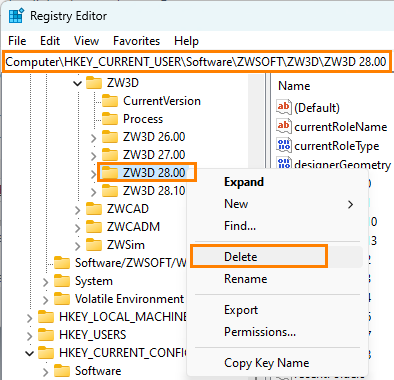Select the (Default) value entry
Image resolution: width=394 pixels, height=380 pixels.
[317, 108]
